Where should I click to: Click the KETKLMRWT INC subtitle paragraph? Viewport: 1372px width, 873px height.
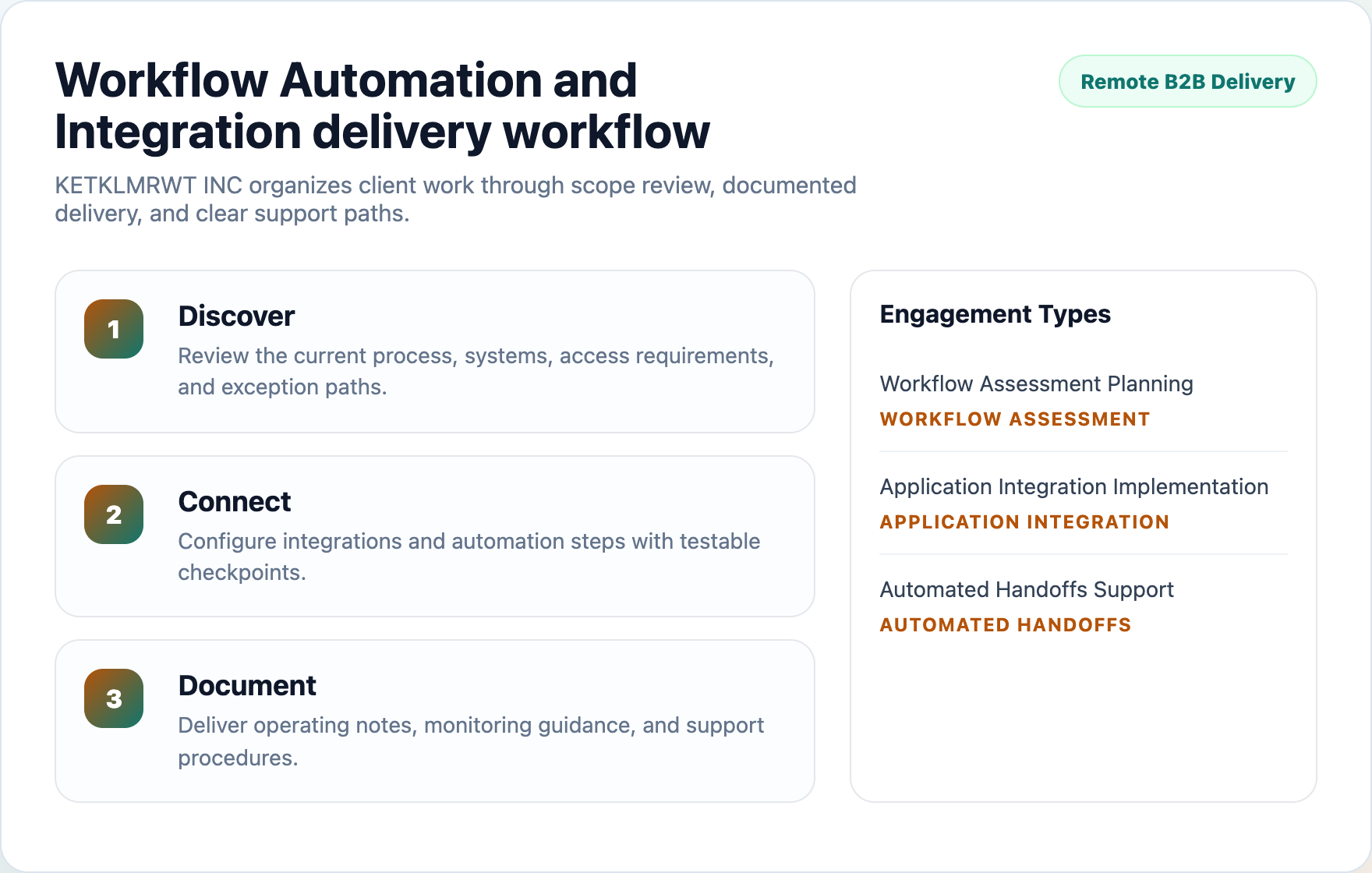coord(455,200)
